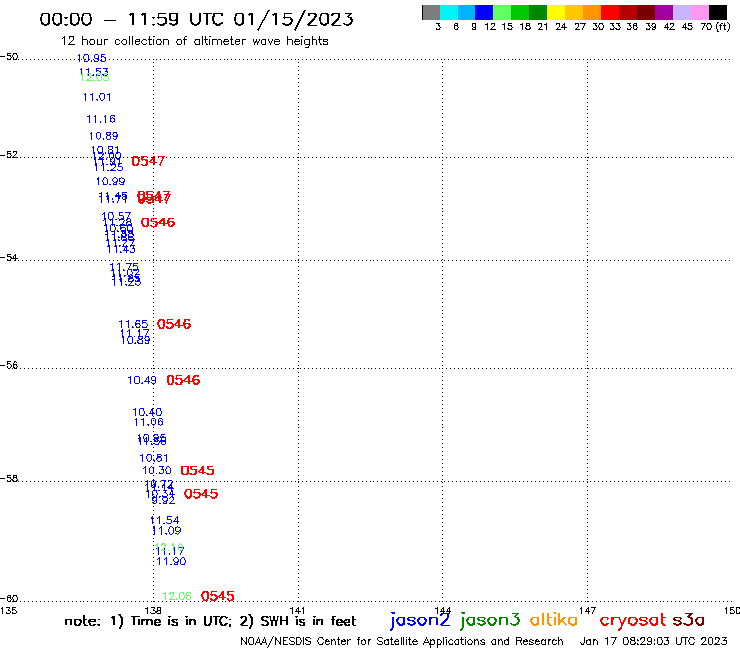Click the latitude axis label -54
The height and width of the screenshot is (650, 740).
click(x=9, y=258)
